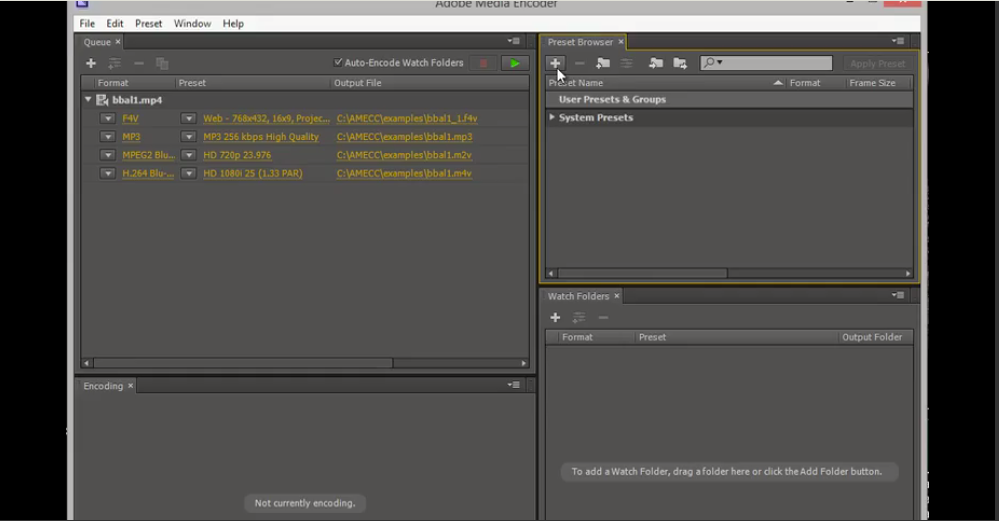This screenshot has width=999, height=521.
Task: Close the Watch Folders tab
Action: (x=617, y=296)
